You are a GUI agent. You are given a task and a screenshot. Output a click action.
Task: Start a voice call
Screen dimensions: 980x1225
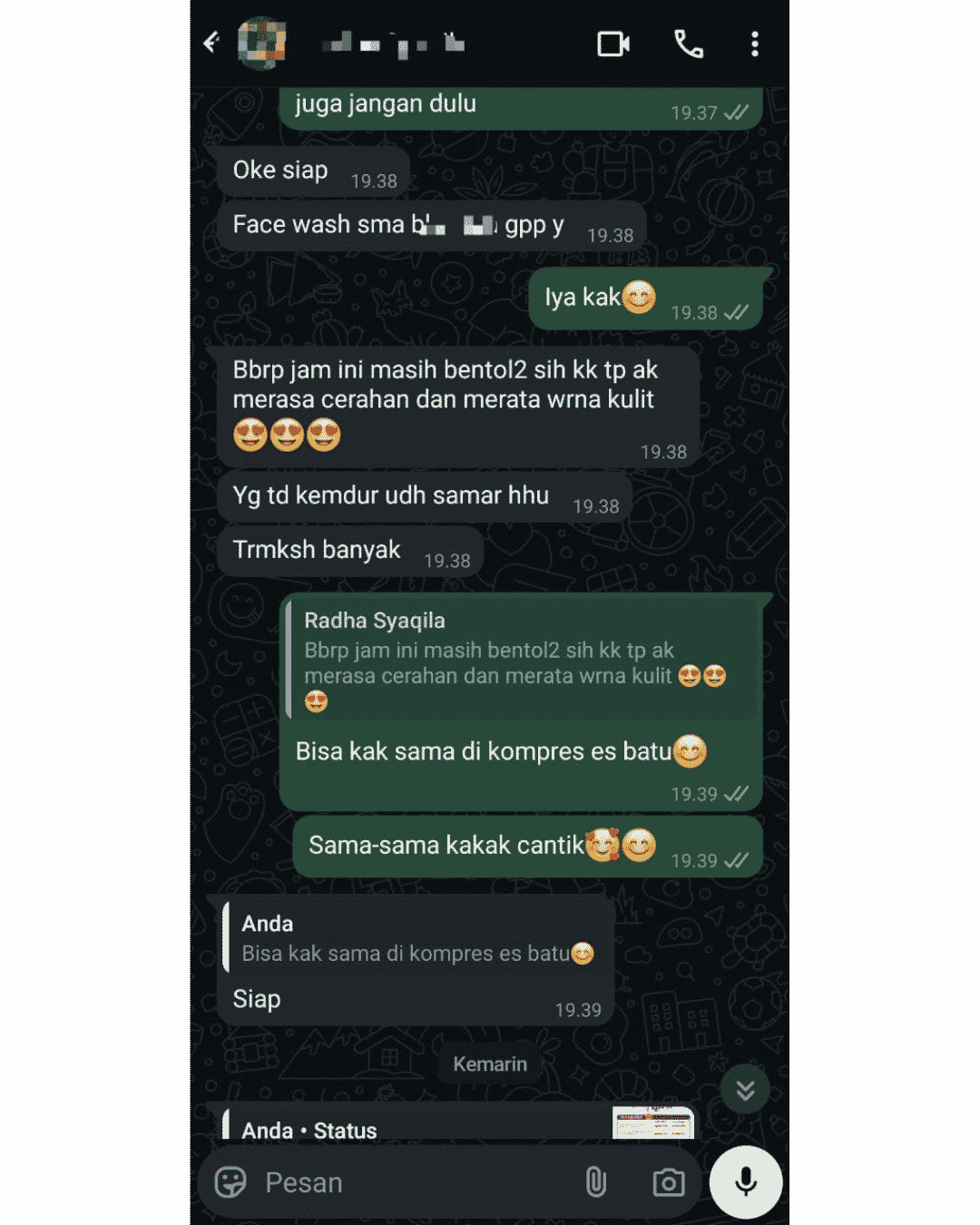[689, 44]
